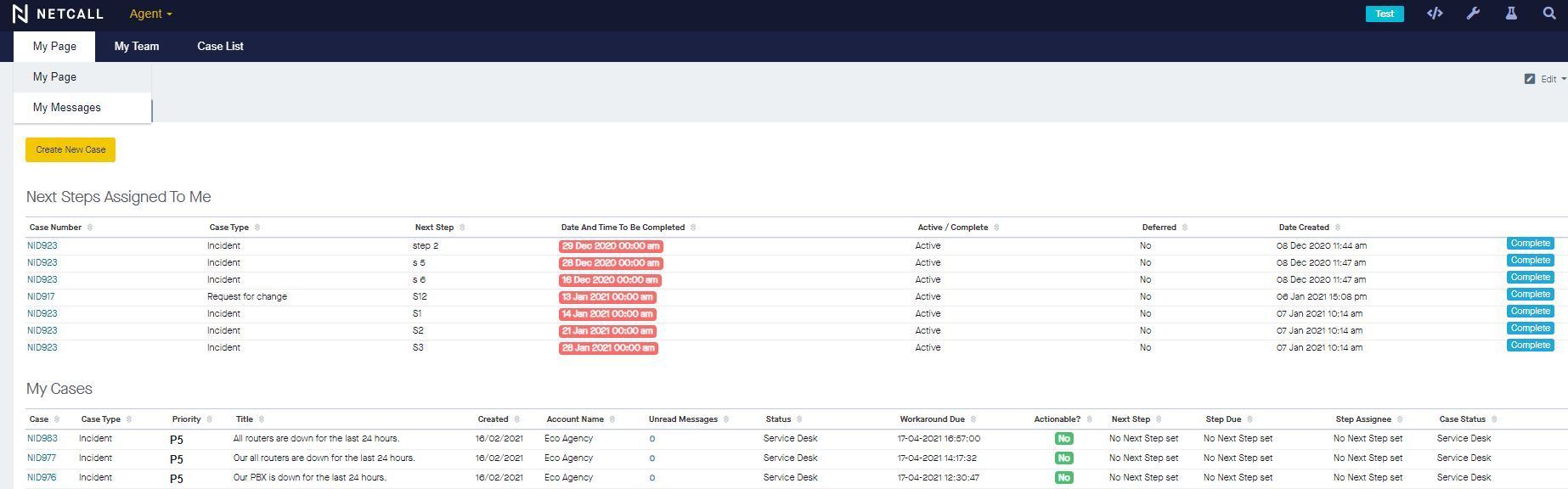Select My Messages from the submenu
1568x489 pixels.
(67, 108)
